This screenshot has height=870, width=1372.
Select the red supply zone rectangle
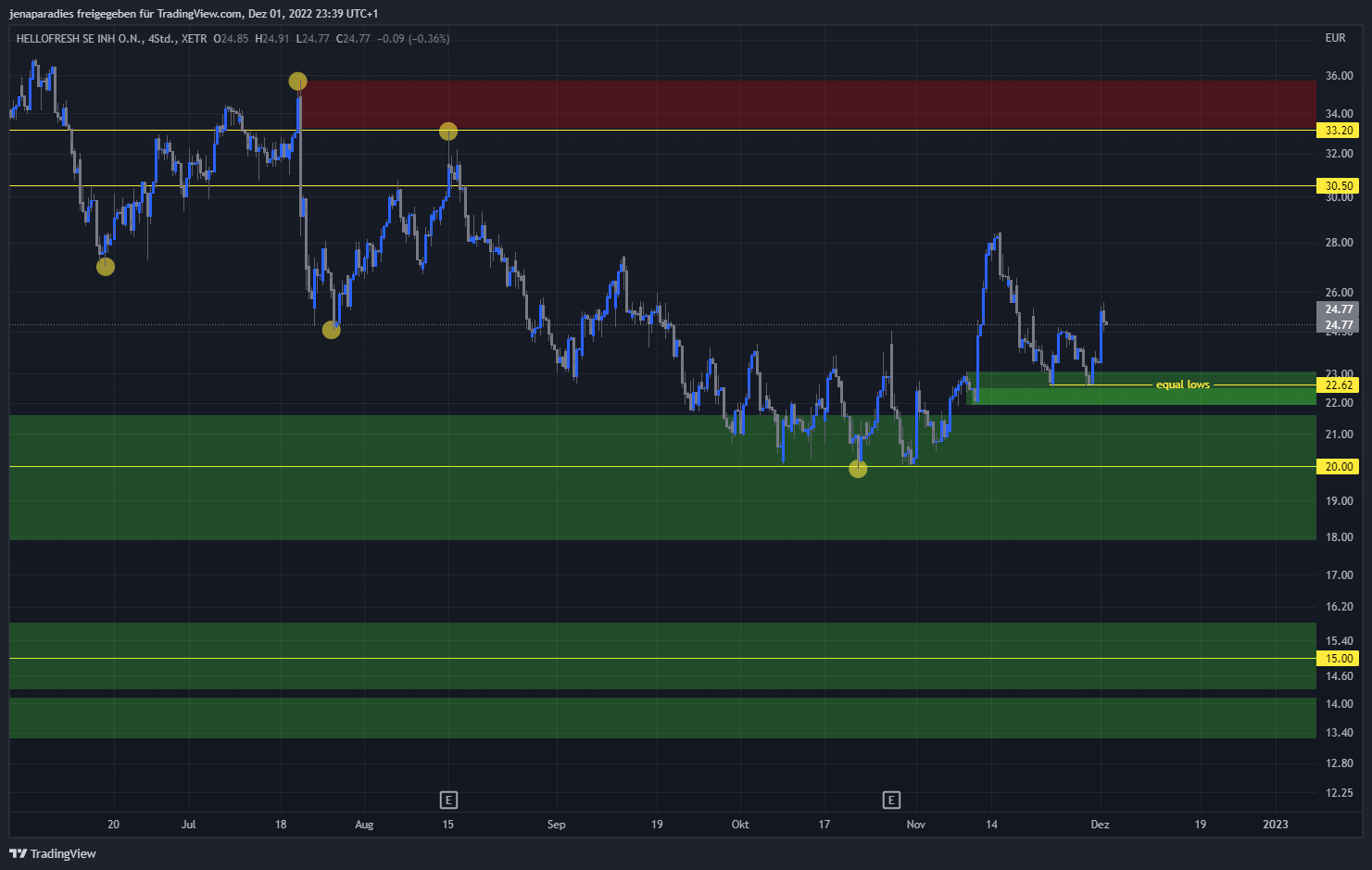click(807, 105)
